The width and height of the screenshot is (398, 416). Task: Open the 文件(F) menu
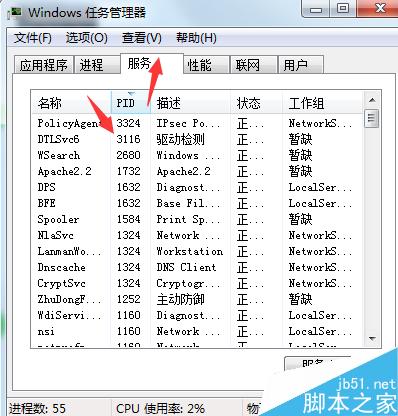tap(33, 38)
